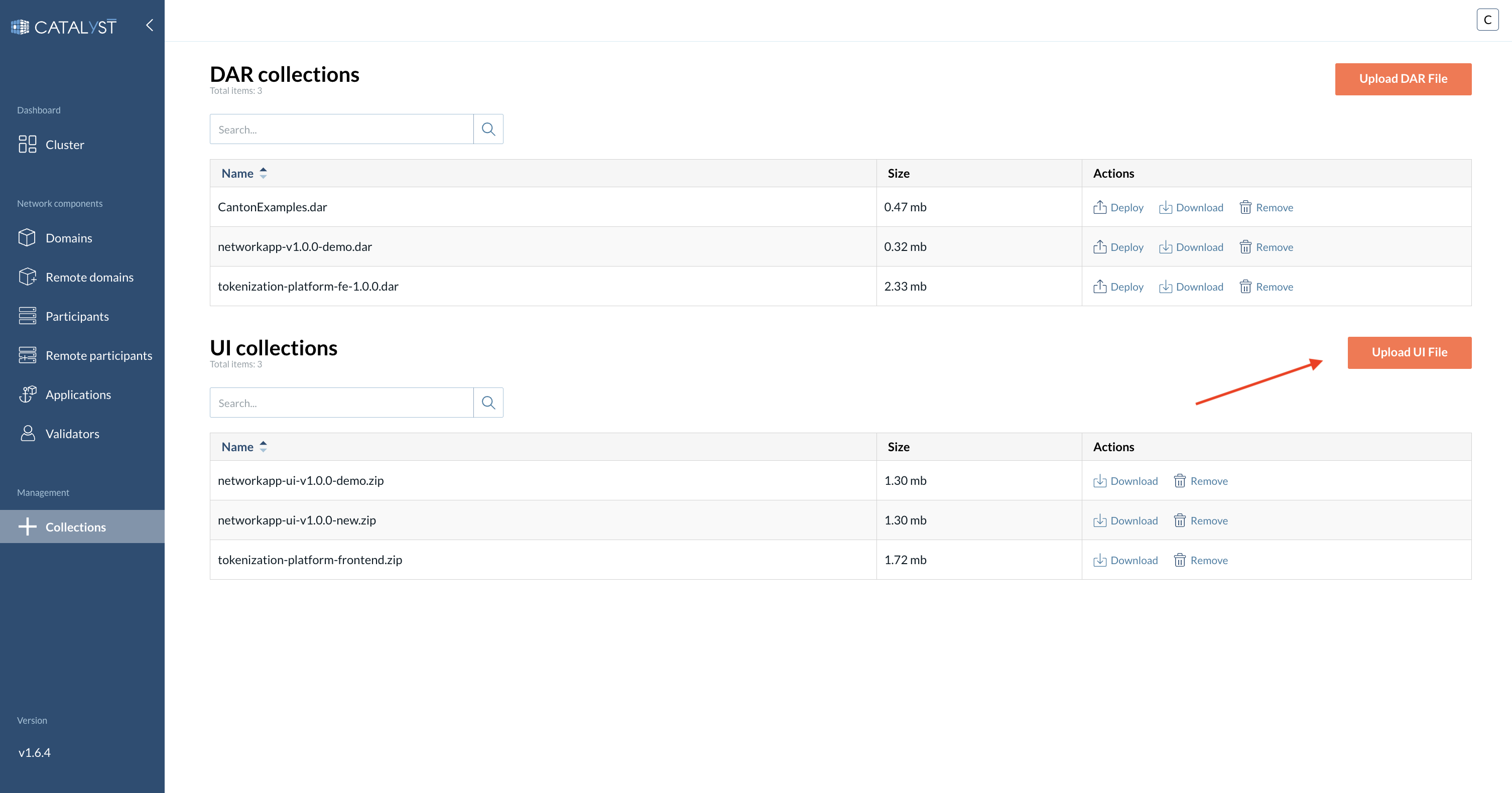Click the search field under DAR collections

(341, 128)
